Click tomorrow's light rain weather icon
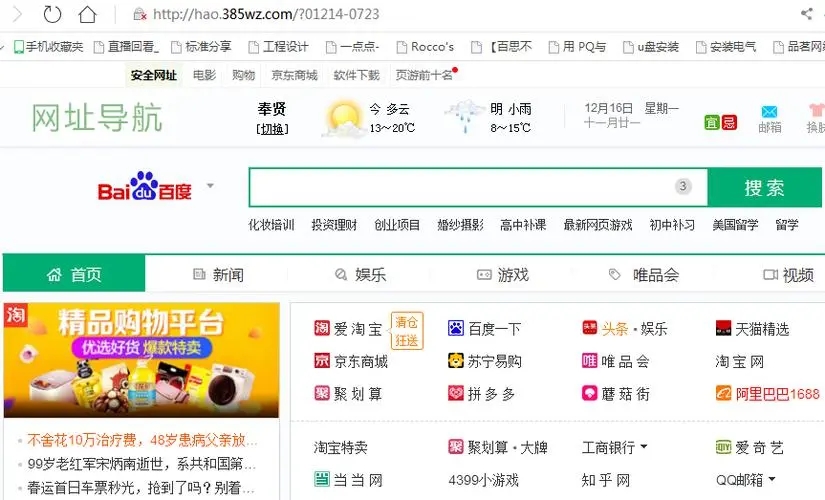This screenshot has width=825, height=500. pos(464,116)
